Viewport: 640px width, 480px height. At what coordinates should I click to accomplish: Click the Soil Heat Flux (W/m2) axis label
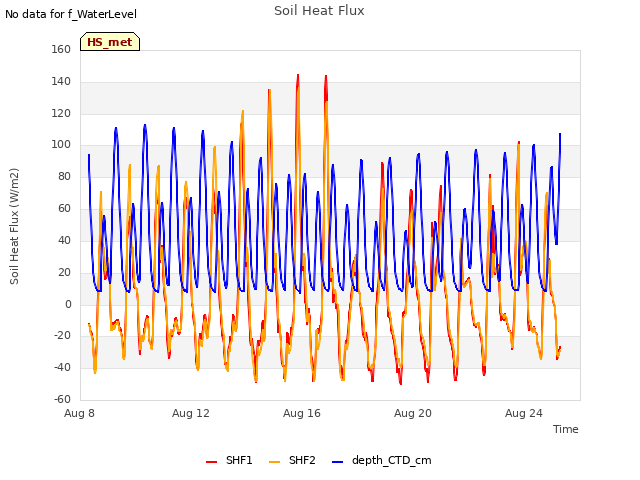14,226
